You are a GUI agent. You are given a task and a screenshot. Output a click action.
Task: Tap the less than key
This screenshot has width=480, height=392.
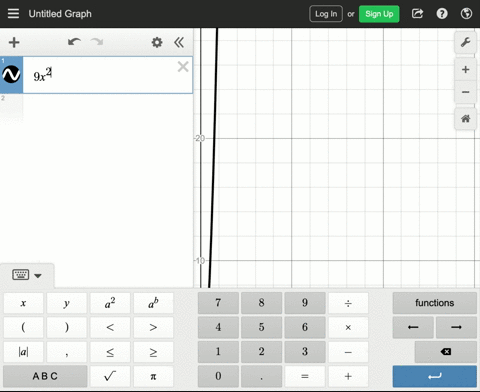[x=110, y=327]
